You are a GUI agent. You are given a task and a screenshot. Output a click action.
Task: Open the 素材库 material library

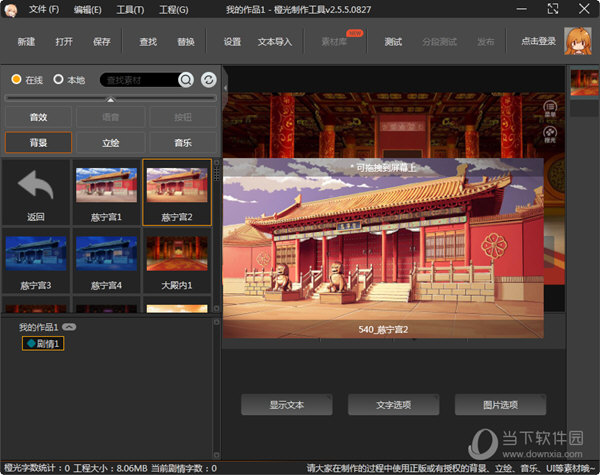[x=335, y=42]
